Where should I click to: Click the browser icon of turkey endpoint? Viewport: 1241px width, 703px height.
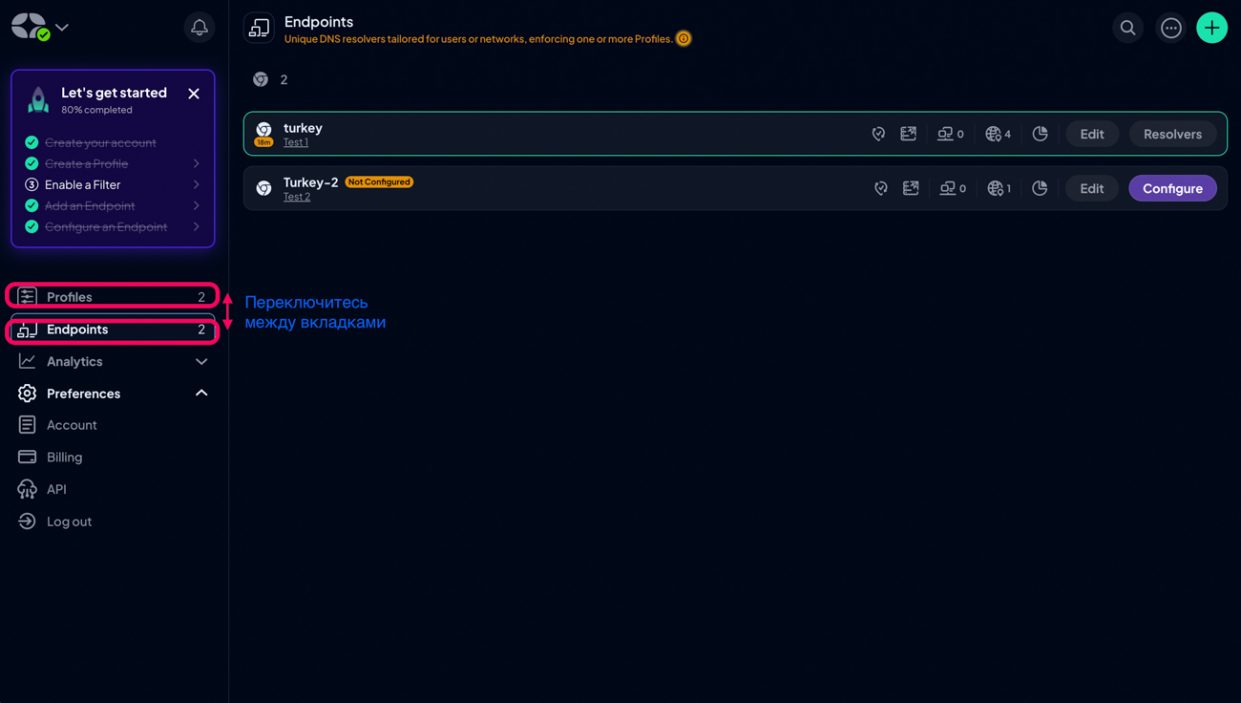[264, 129]
